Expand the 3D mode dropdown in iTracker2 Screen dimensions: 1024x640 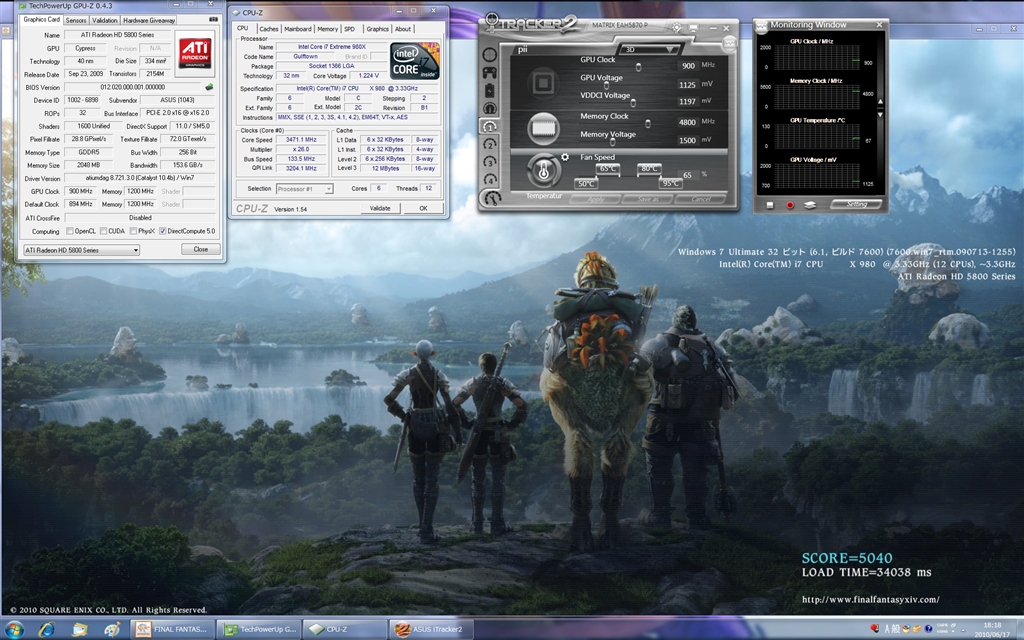click(650, 48)
